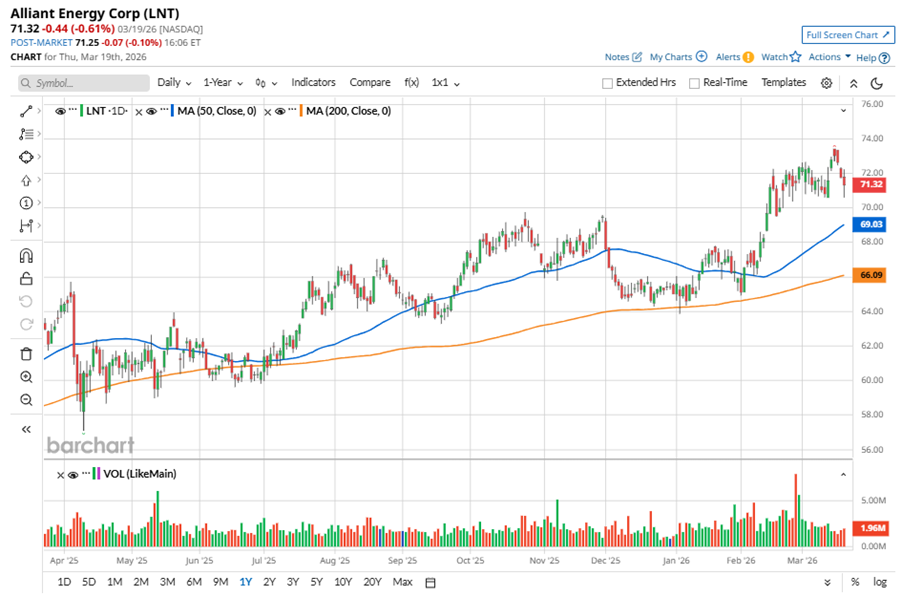Open the chart type candlestick dropdown
This screenshot has width=902, height=597.
(266, 83)
